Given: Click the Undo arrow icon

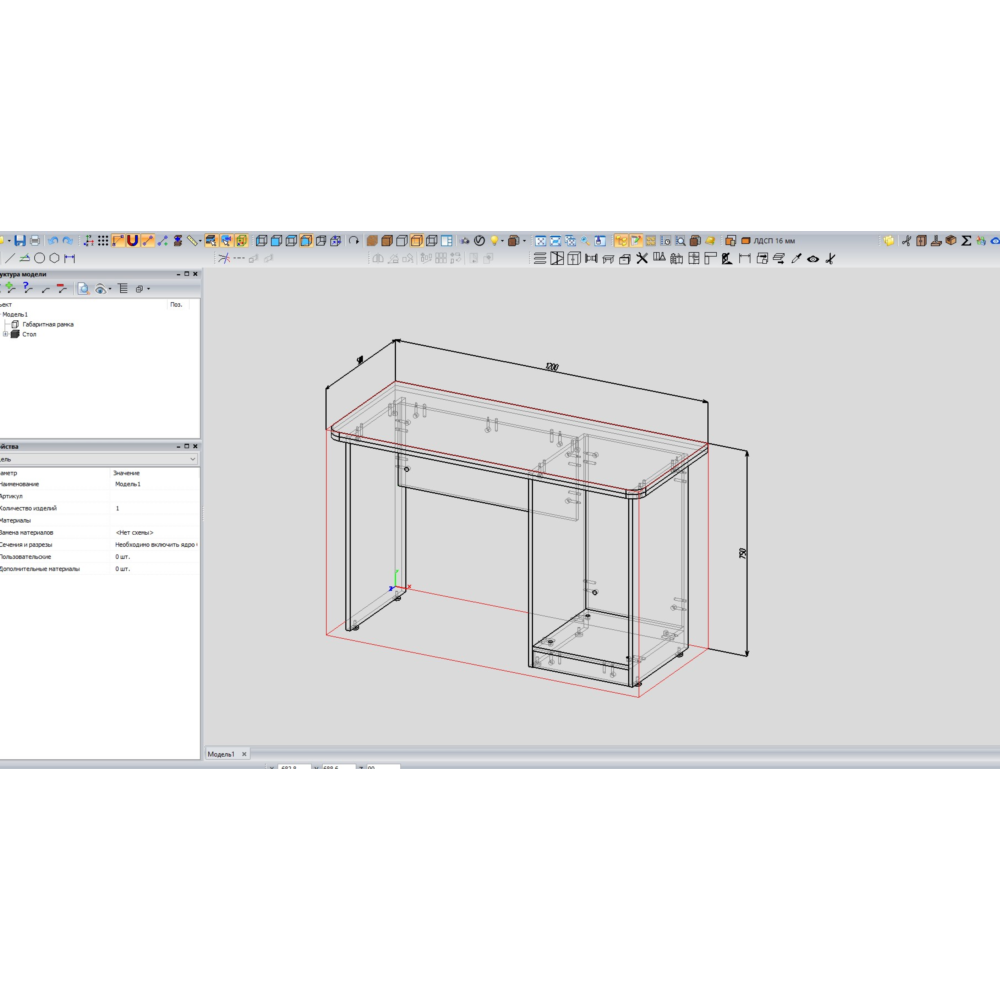Looking at the screenshot, I should [x=53, y=241].
